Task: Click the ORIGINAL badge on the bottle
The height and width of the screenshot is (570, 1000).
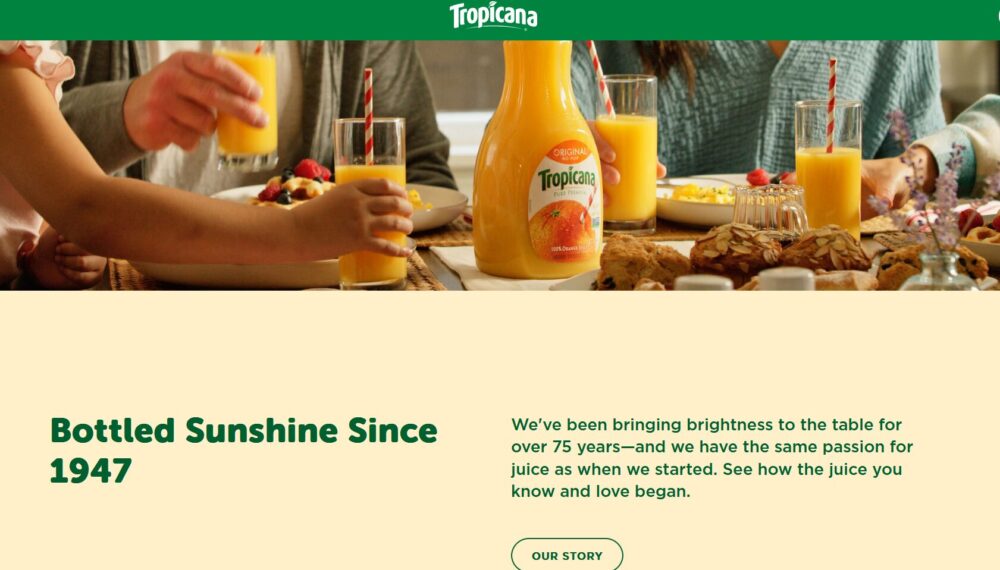Action: click(x=570, y=153)
